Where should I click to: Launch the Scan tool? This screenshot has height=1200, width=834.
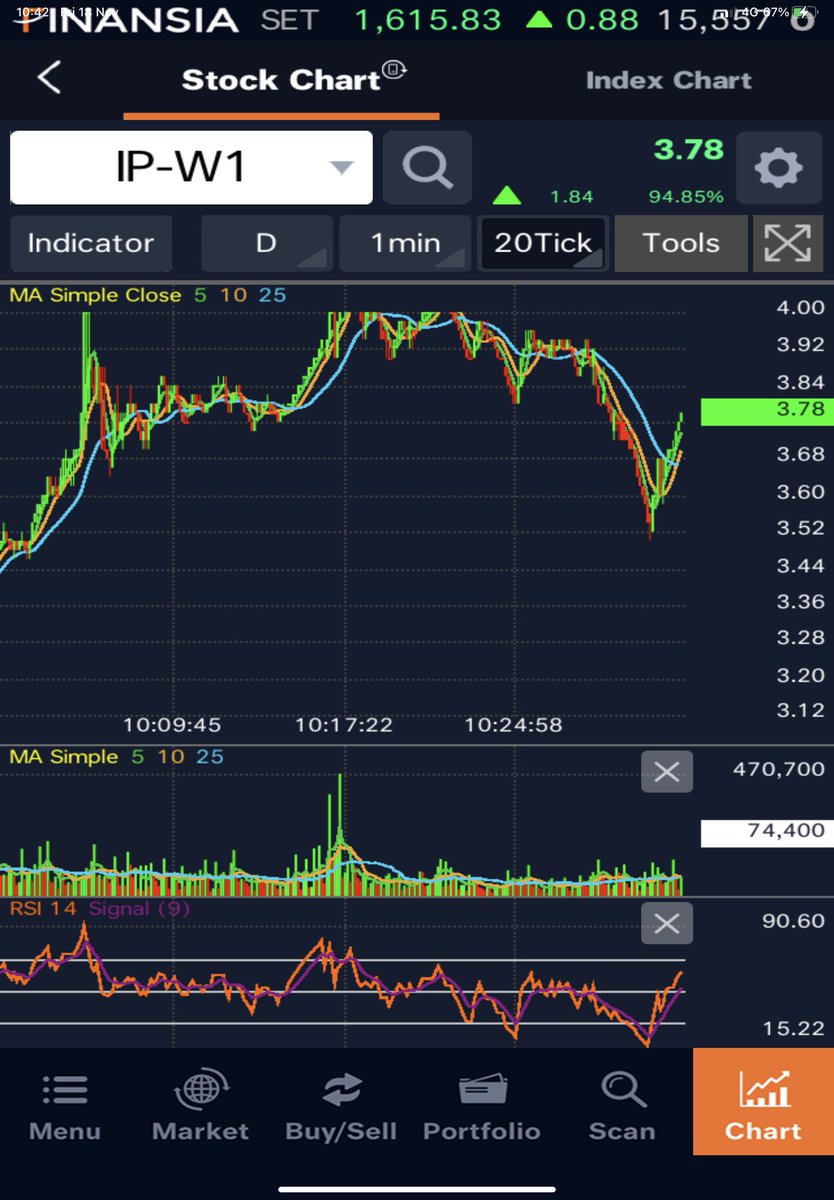[x=621, y=1105]
